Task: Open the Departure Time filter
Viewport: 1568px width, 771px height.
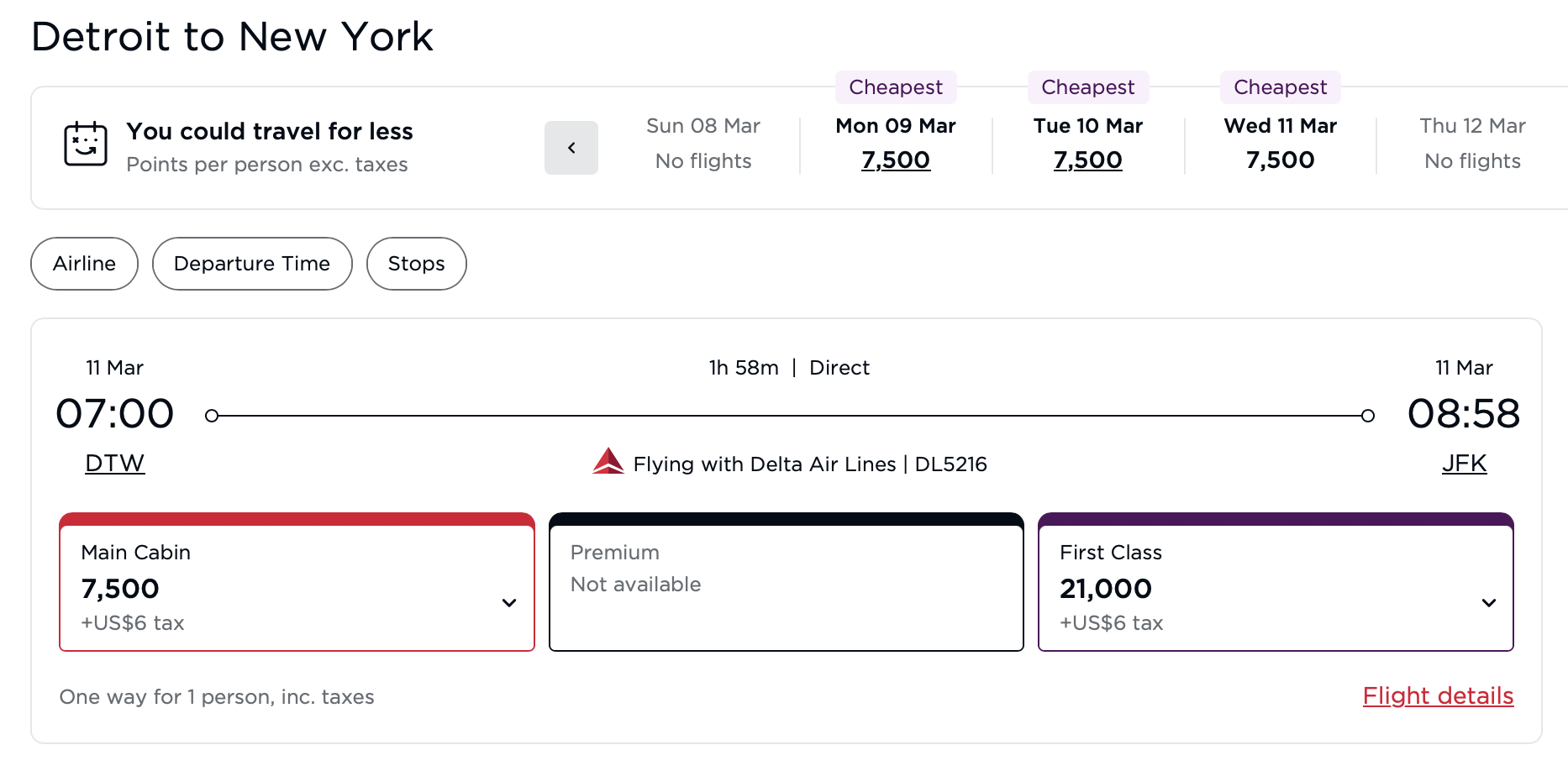Action: pos(251,263)
